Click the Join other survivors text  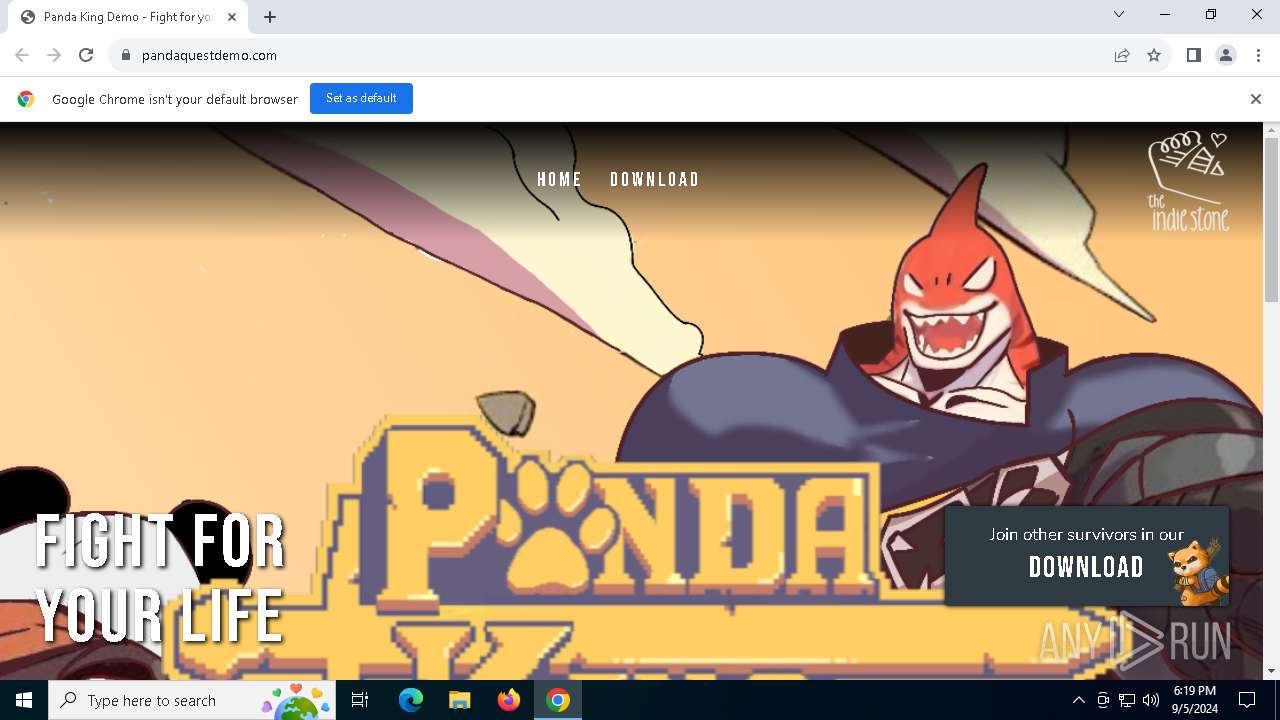point(1086,534)
